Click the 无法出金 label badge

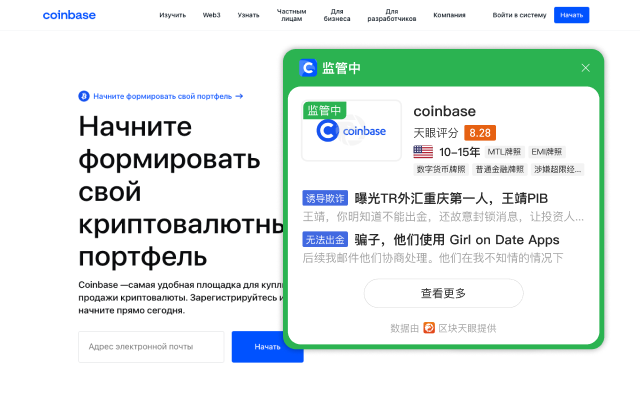pos(325,240)
